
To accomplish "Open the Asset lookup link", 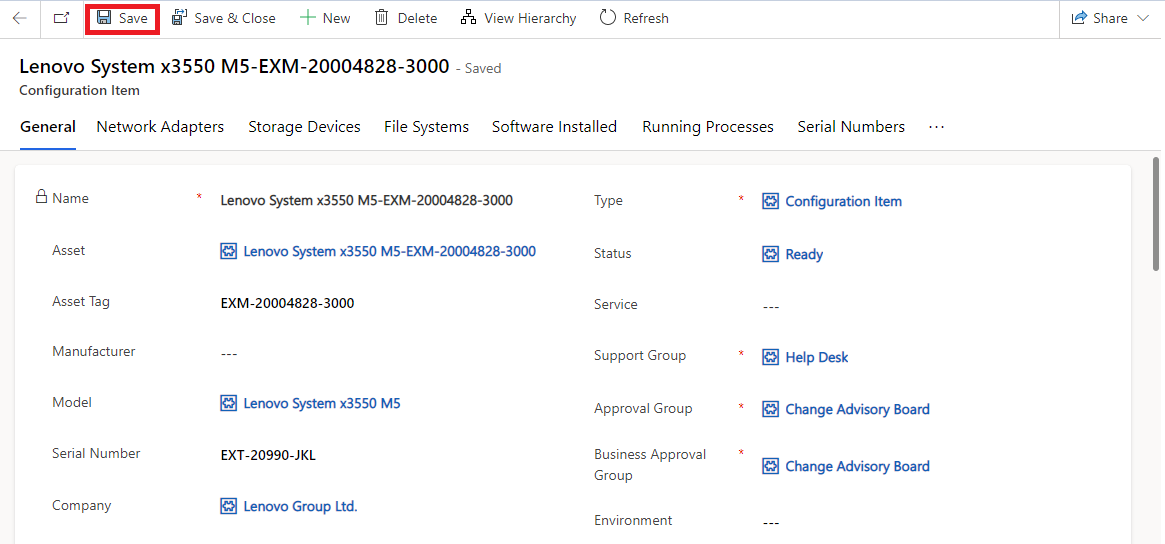I will [389, 252].
